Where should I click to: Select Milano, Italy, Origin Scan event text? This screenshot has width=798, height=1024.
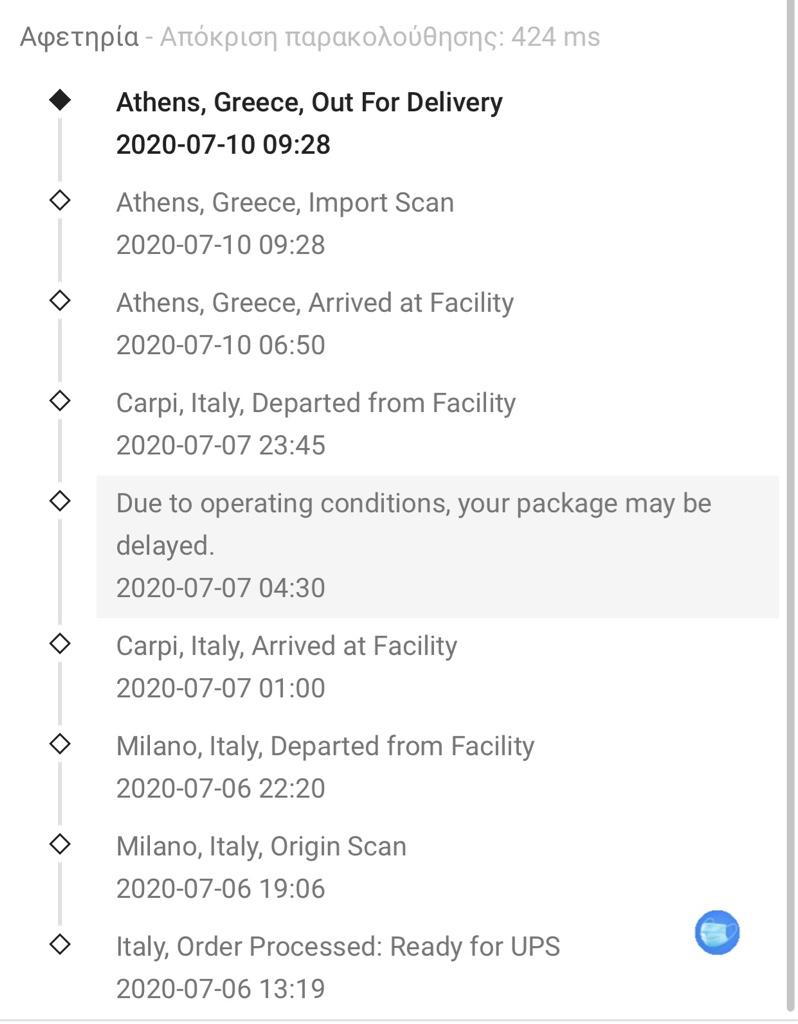(x=261, y=847)
